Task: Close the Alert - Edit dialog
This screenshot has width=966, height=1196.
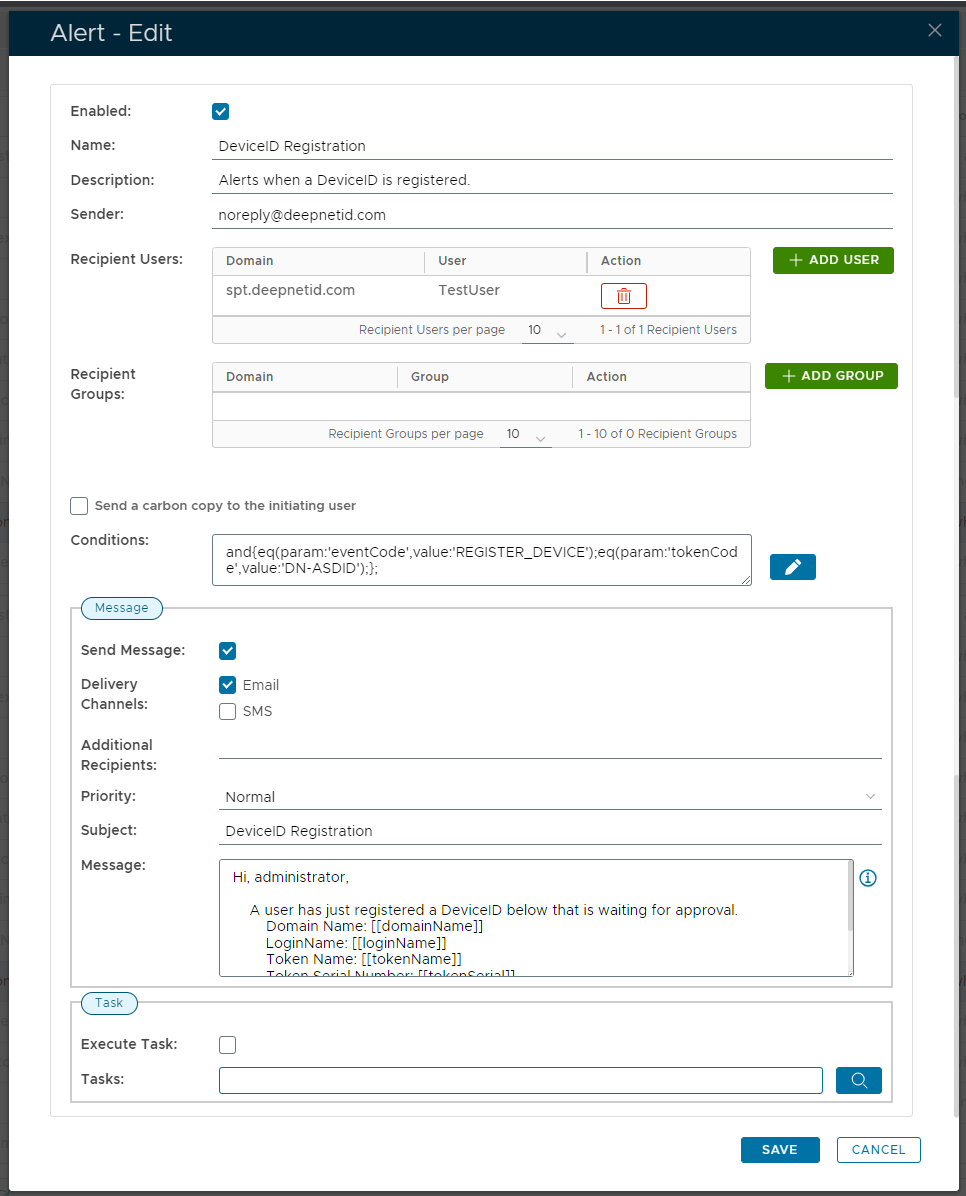Action: pyautogui.click(x=935, y=30)
